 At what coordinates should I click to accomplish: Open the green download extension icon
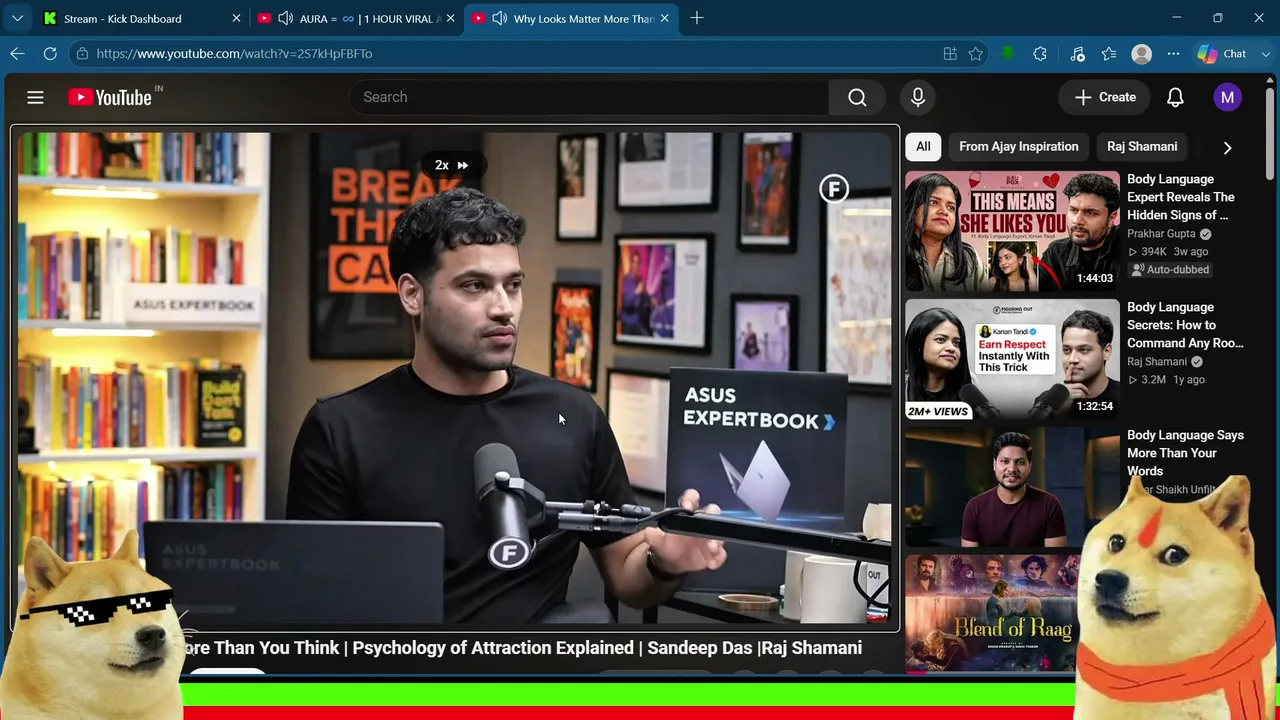click(1008, 54)
